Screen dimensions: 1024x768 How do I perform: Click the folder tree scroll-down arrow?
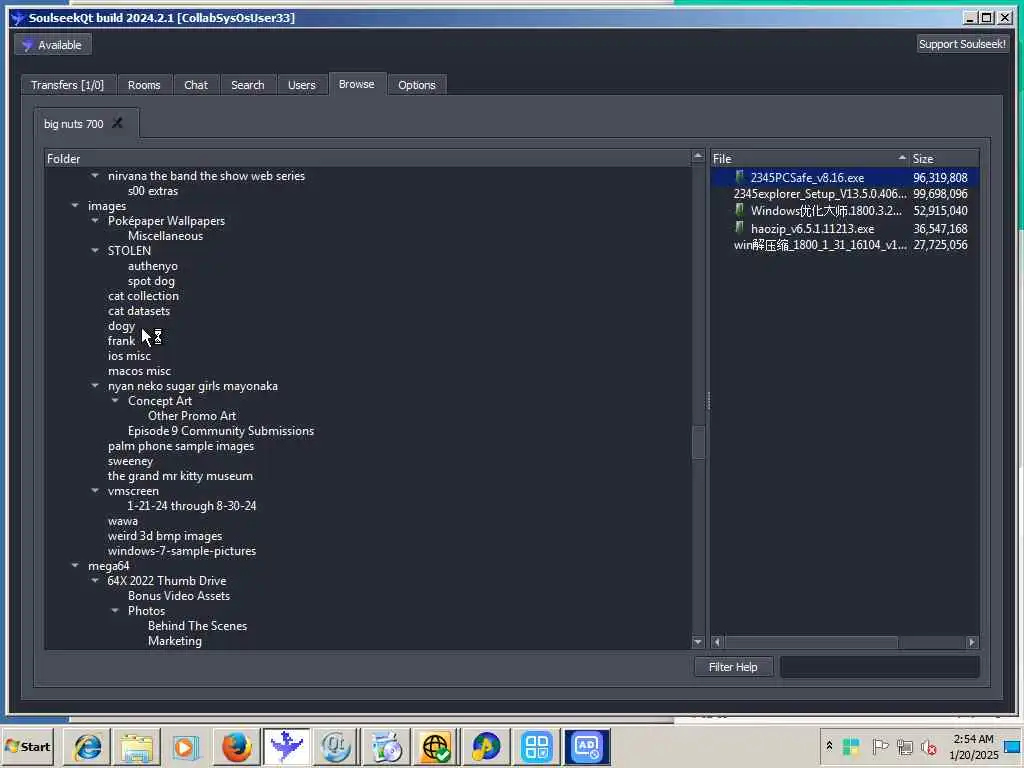pos(698,642)
